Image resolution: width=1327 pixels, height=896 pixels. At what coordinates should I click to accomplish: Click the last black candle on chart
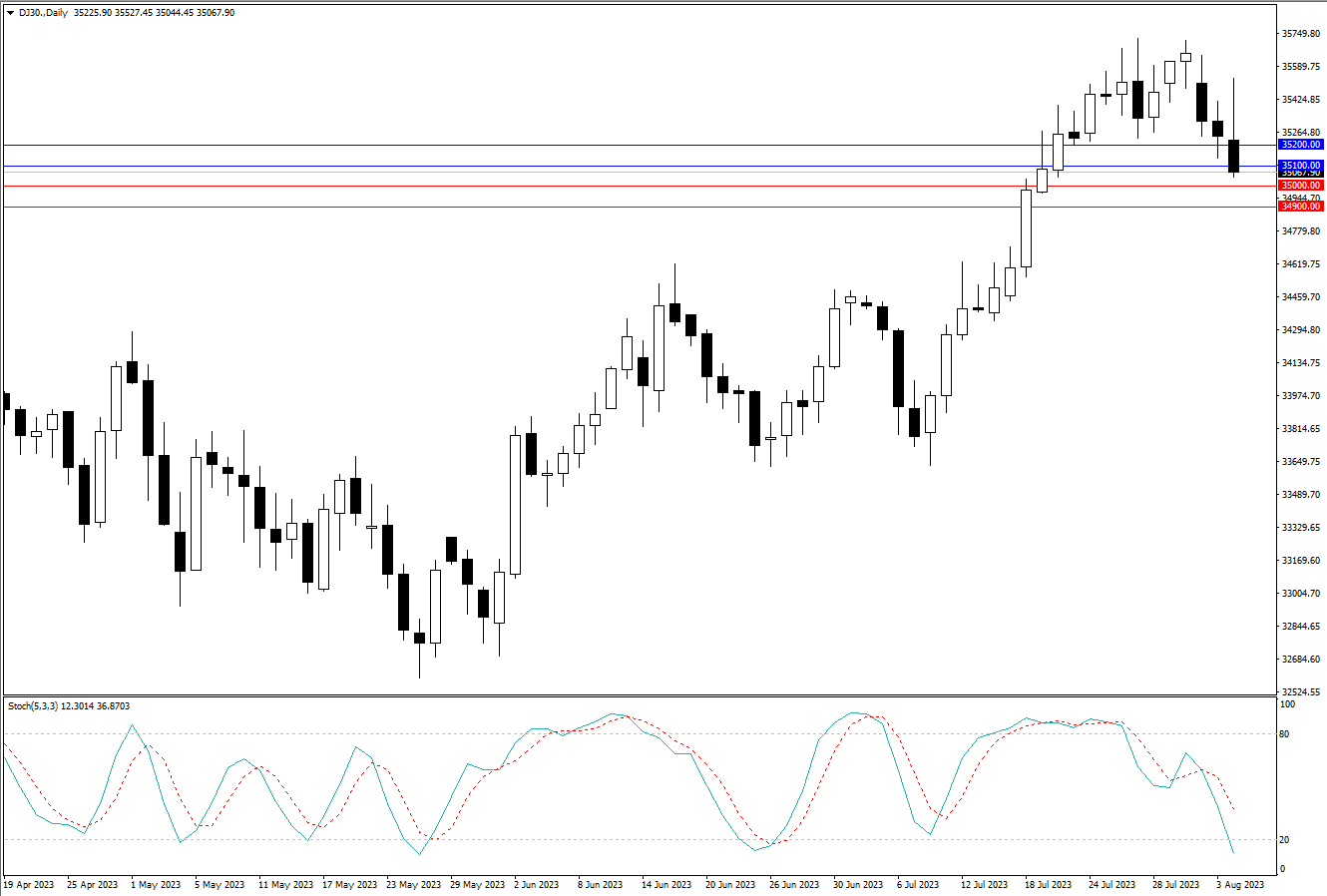tap(1233, 156)
